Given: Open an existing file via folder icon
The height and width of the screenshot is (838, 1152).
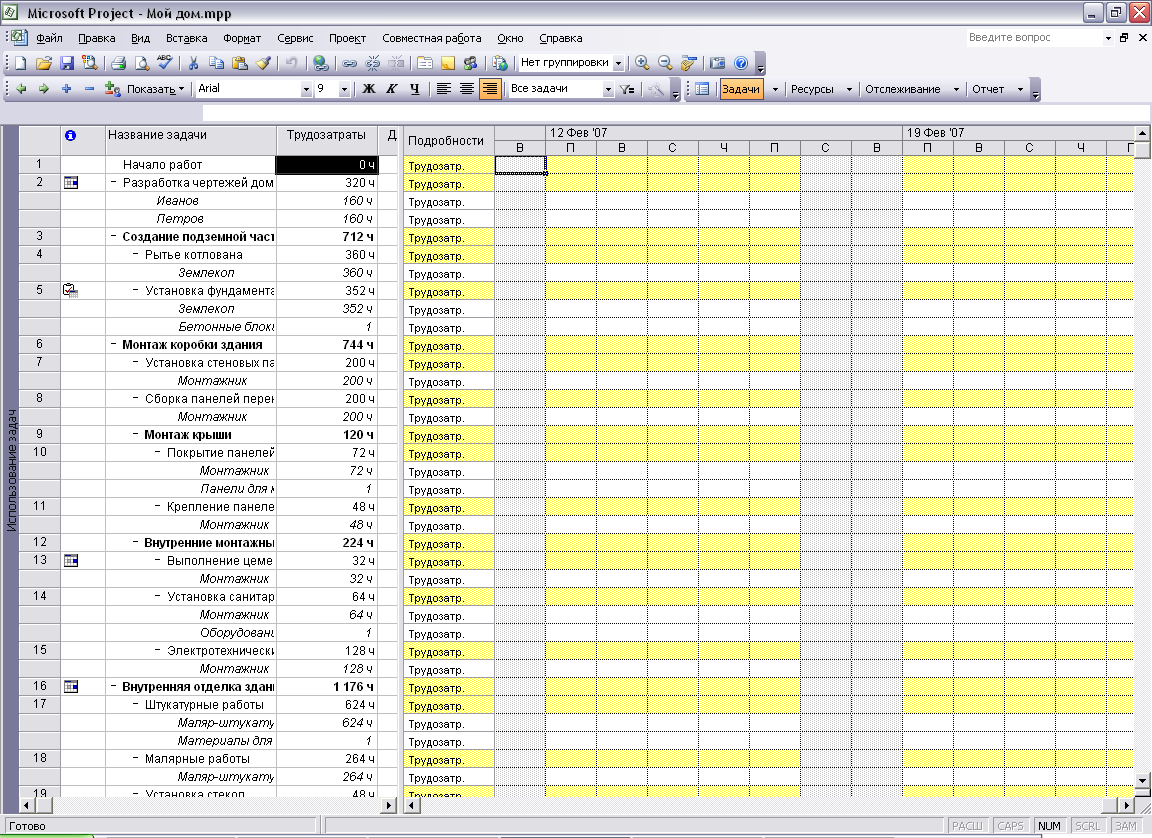Looking at the screenshot, I should 43,63.
